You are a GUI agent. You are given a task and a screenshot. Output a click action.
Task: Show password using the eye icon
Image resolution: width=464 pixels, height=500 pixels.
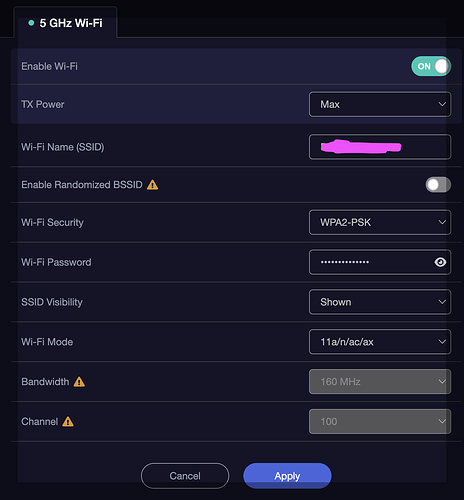pos(440,262)
